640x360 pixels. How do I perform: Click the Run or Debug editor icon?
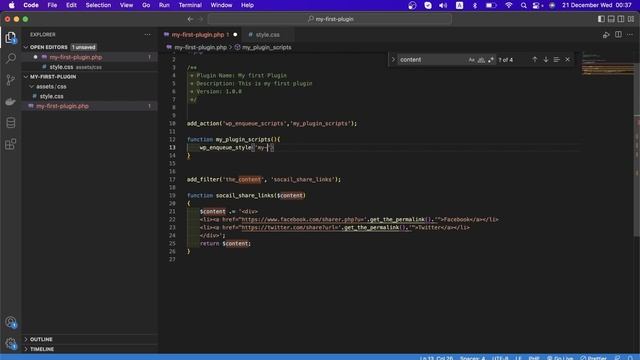[x=606, y=35]
